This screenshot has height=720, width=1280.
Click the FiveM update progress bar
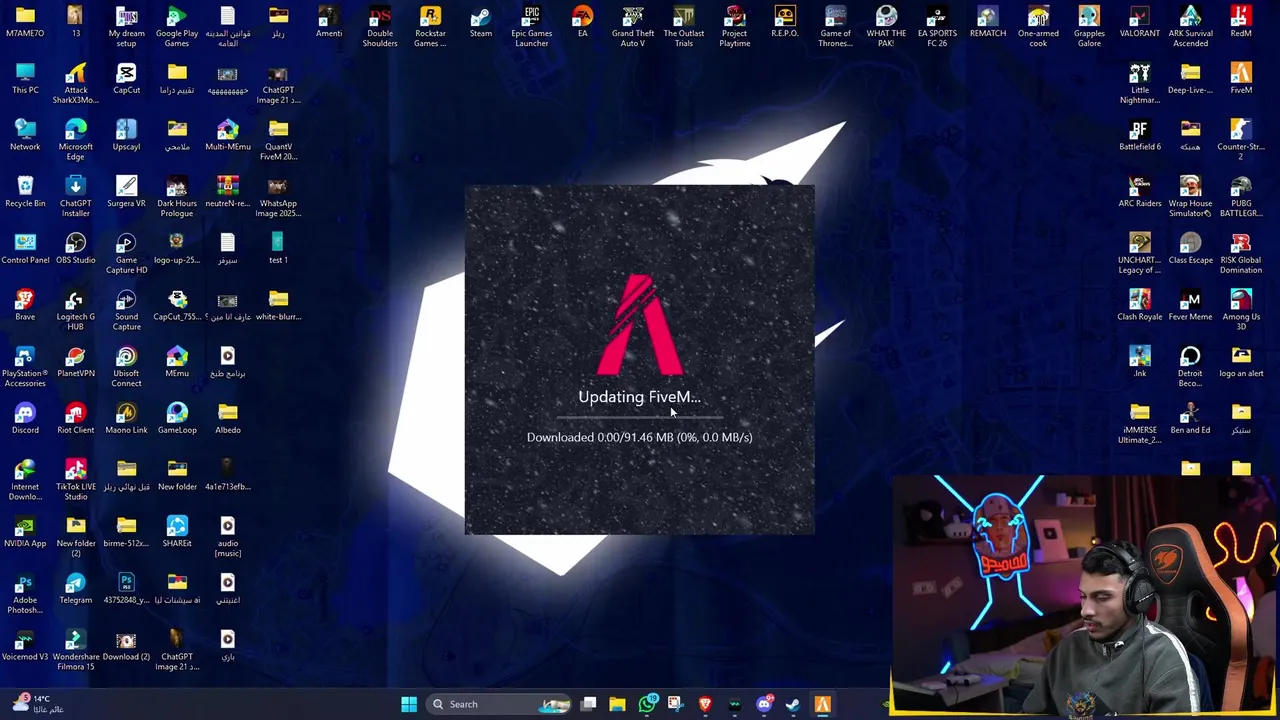640,417
